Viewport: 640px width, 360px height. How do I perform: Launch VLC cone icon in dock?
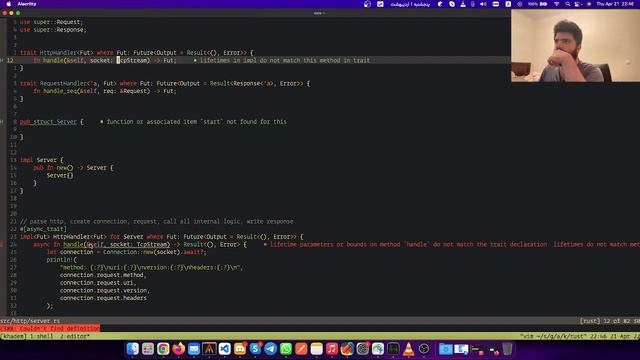point(408,349)
